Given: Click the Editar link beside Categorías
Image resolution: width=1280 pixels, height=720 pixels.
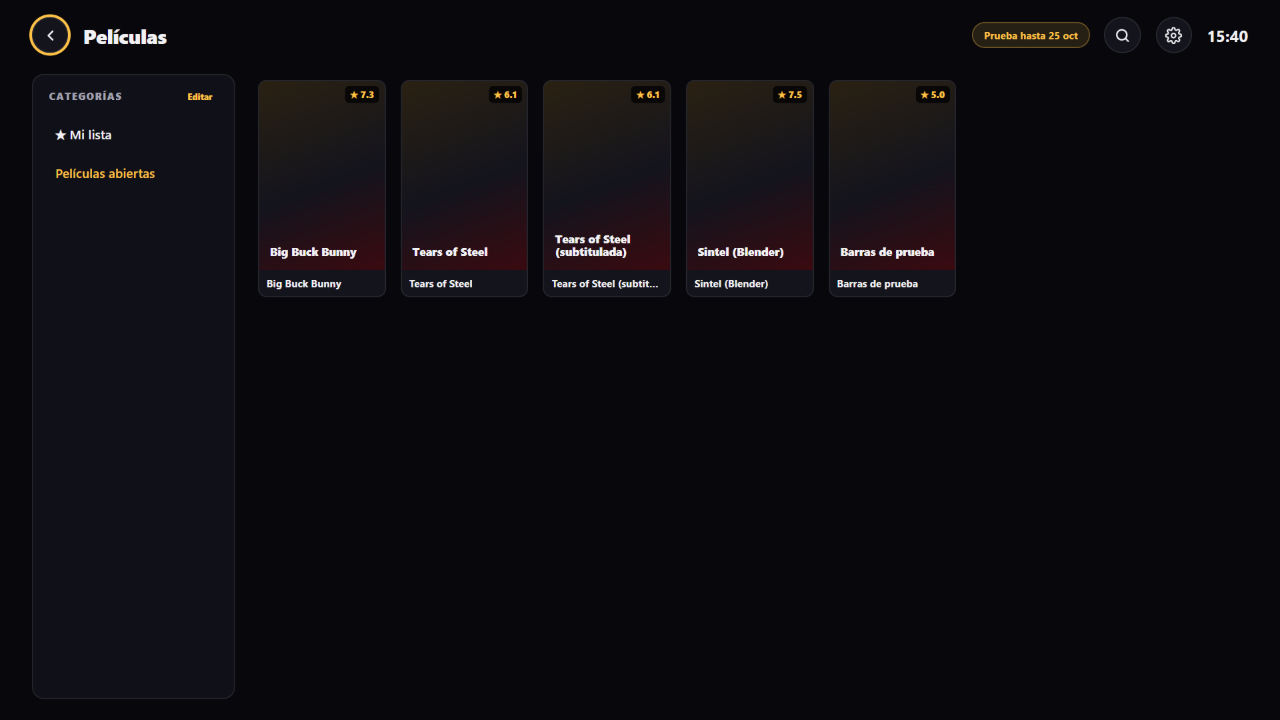Looking at the screenshot, I should (x=200, y=97).
